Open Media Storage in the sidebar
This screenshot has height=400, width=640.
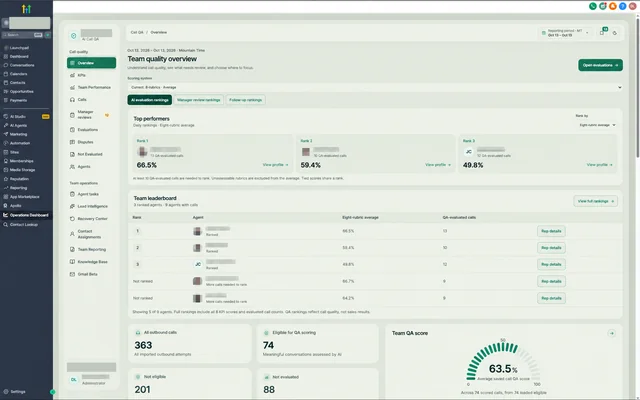point(22,170)
